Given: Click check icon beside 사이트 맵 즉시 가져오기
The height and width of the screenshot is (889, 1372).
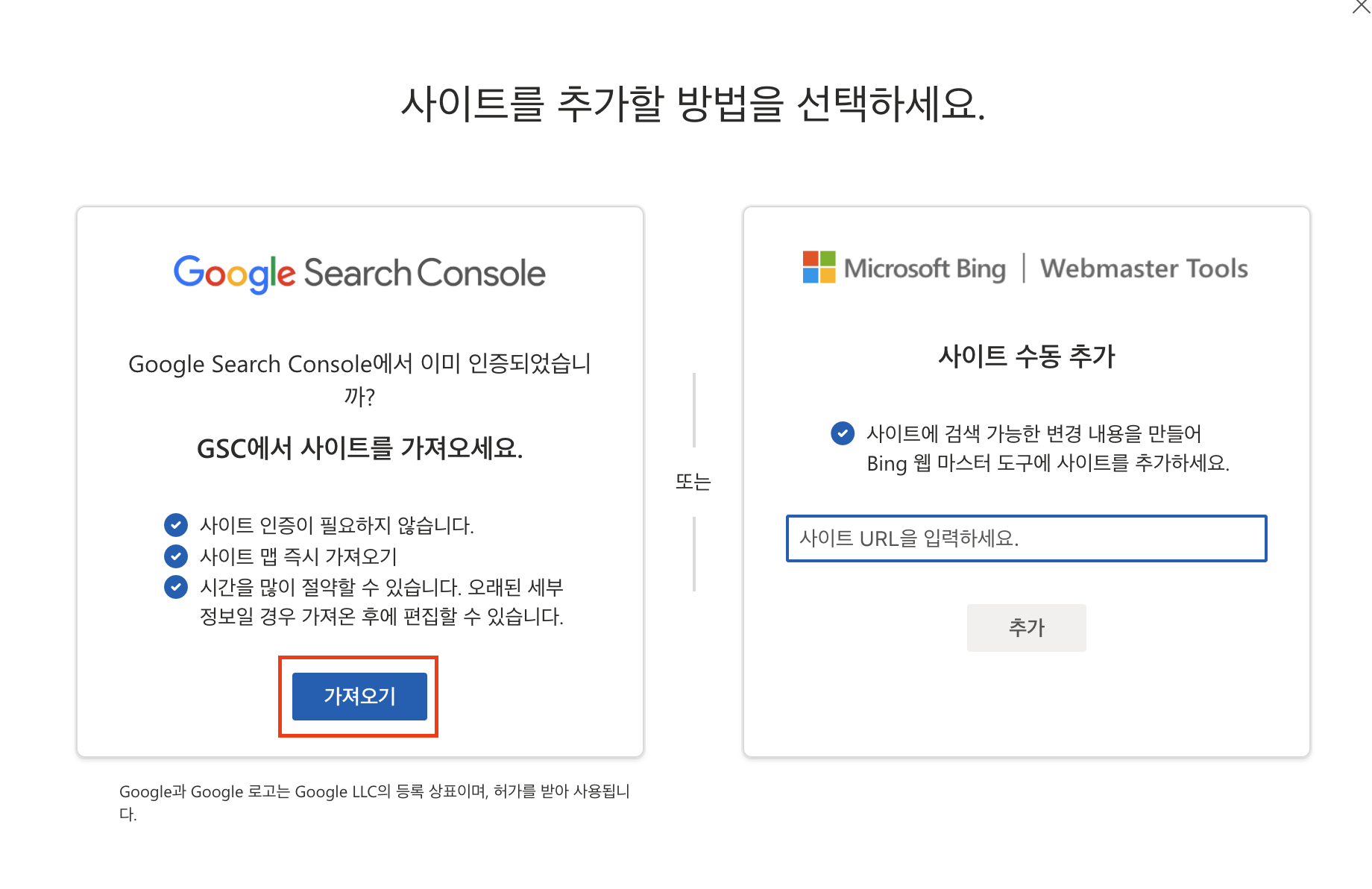Looking at the screenshot, I should click(176, 556).
